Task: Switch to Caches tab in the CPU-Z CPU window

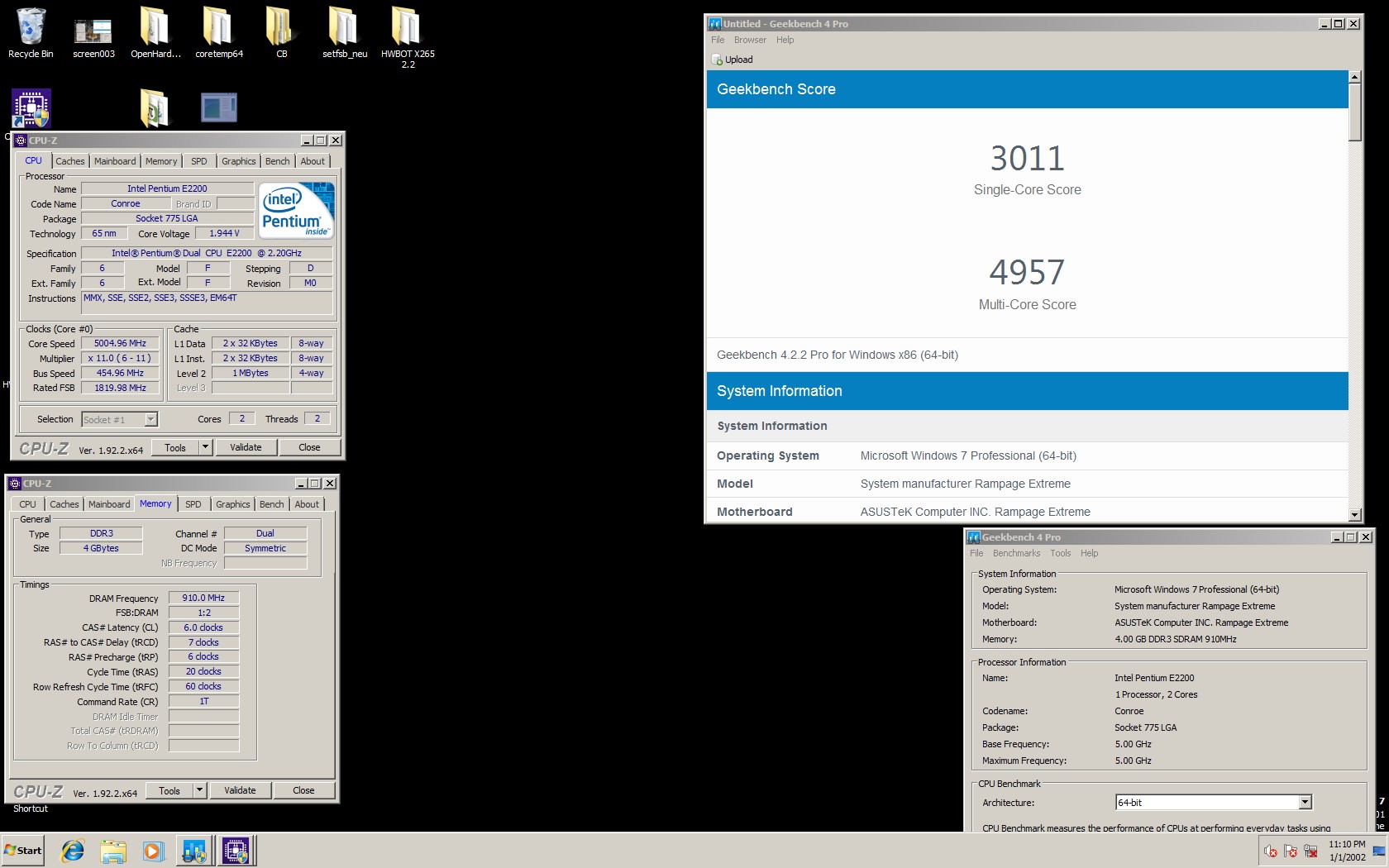Action: (69, 161)
